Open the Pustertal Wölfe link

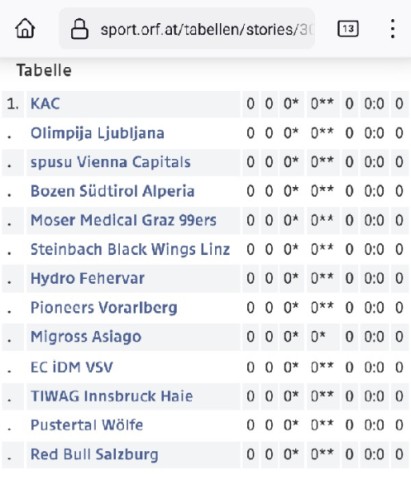(x=87, y=425)
